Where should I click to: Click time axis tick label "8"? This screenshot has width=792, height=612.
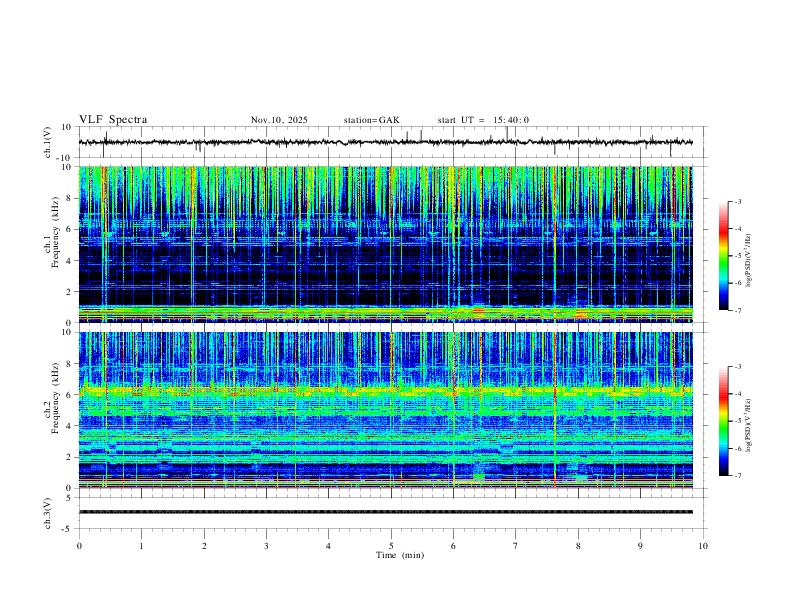coord(578,546)
